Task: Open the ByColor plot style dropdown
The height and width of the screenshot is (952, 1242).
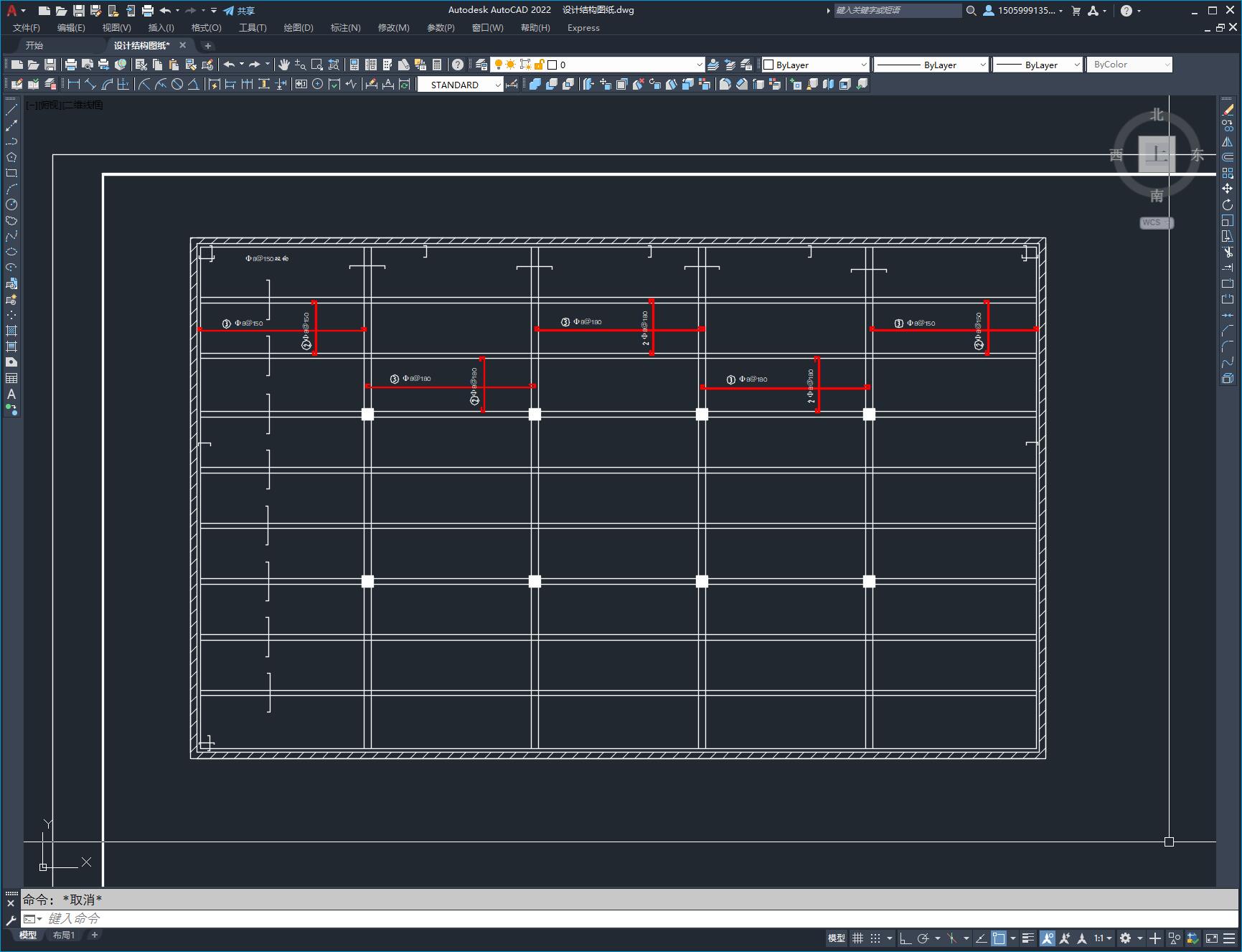Action: tap(1129, 65)
